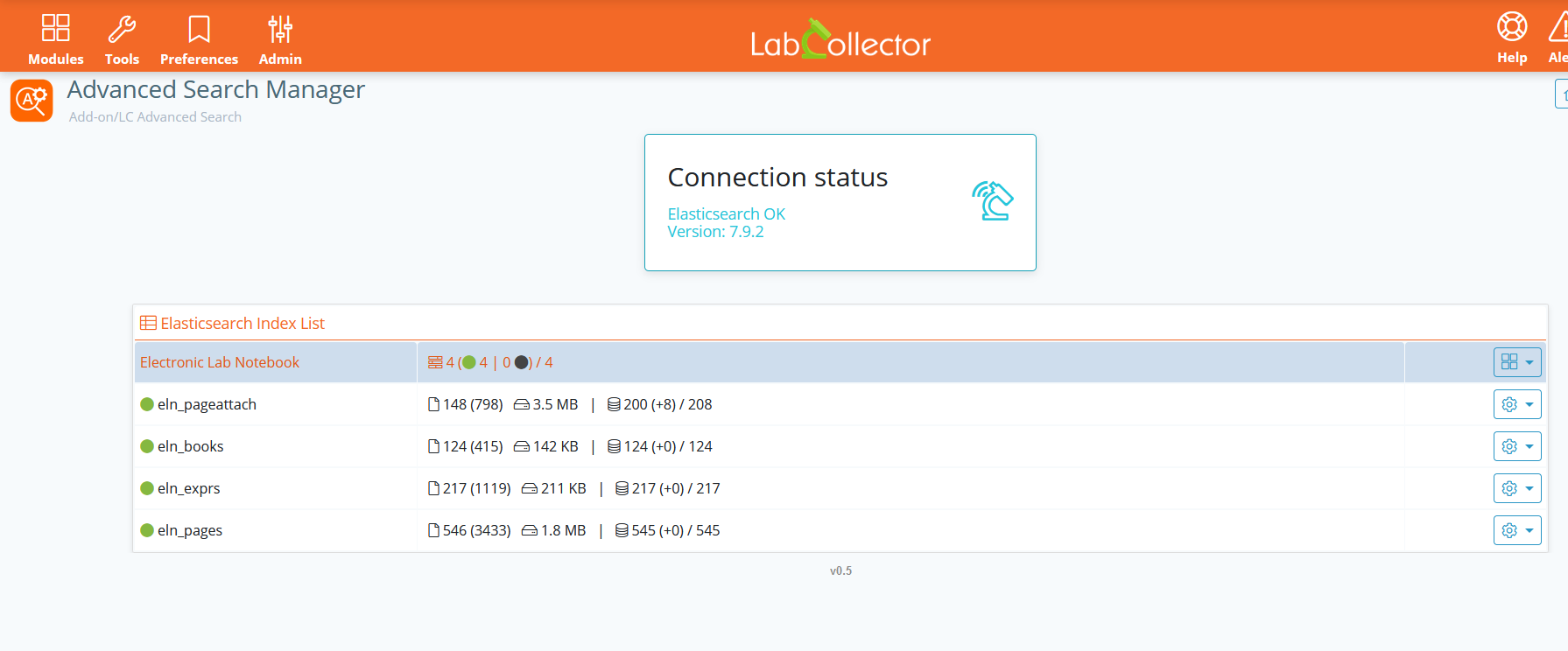Click the 545 (+0) / 545 value

pos(676,530)
